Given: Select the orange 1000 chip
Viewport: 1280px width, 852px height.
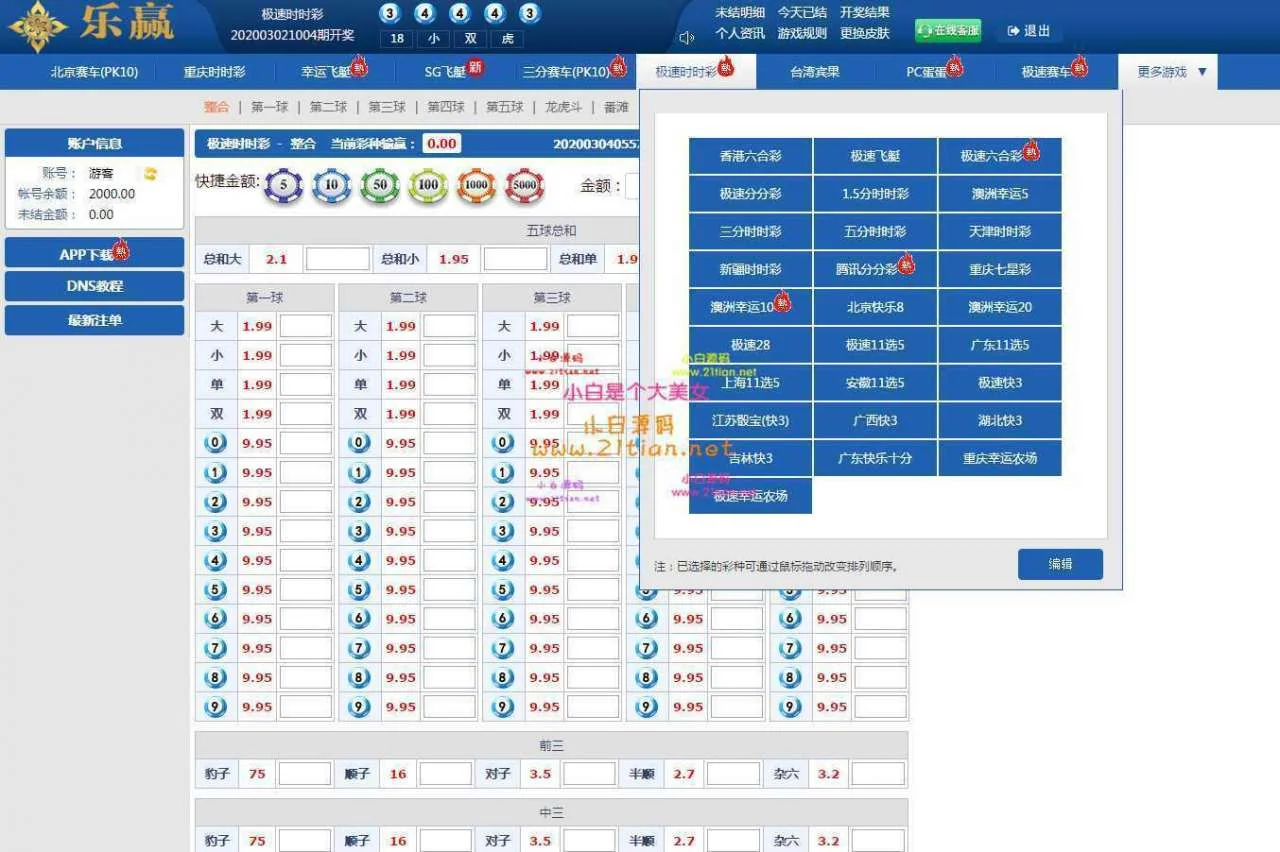Looking at the screenshot, I should (x=476, y=186).
